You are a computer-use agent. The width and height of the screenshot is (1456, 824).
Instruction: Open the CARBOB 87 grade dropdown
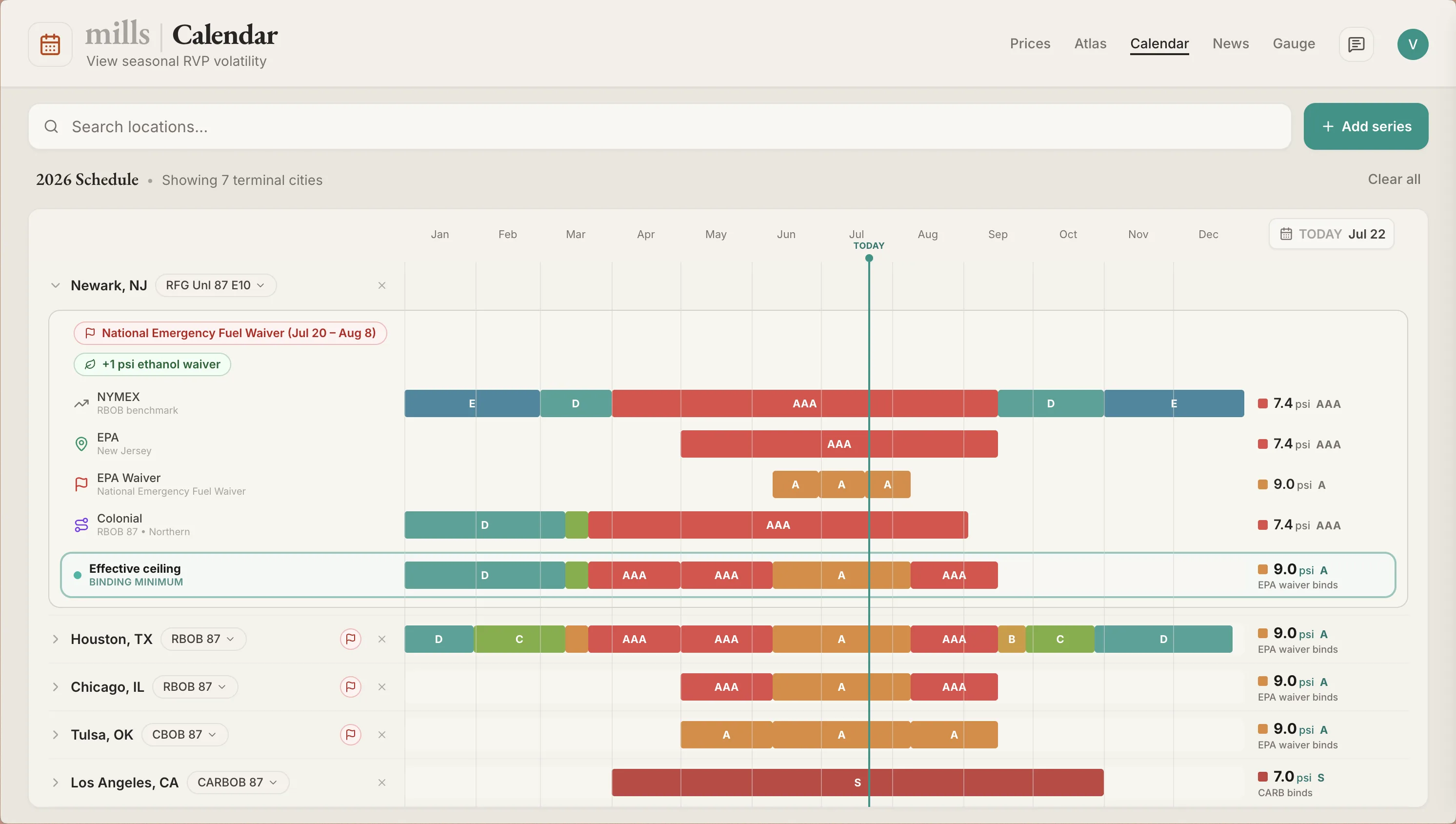238,783
